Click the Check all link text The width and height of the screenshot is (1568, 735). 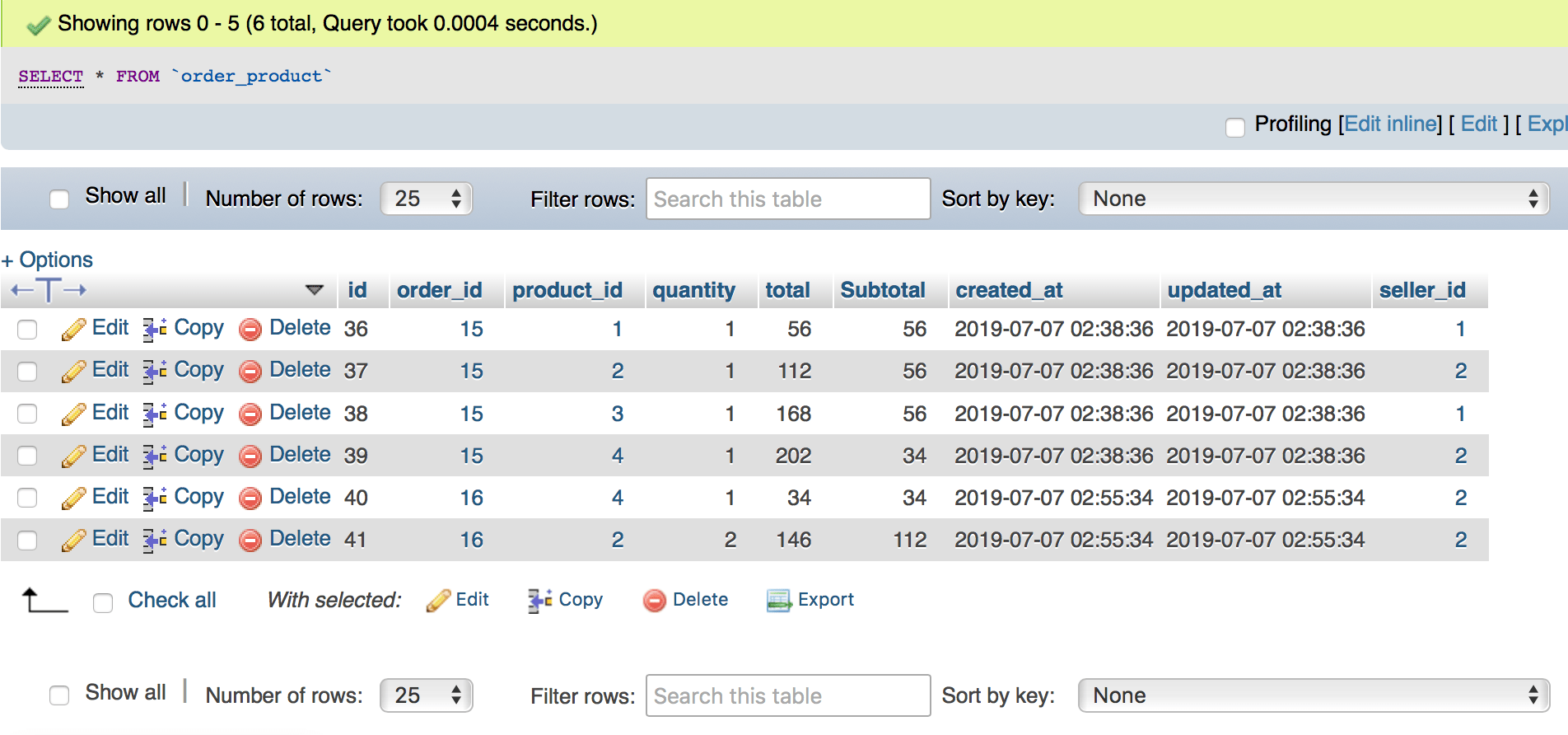click(172, 601)
